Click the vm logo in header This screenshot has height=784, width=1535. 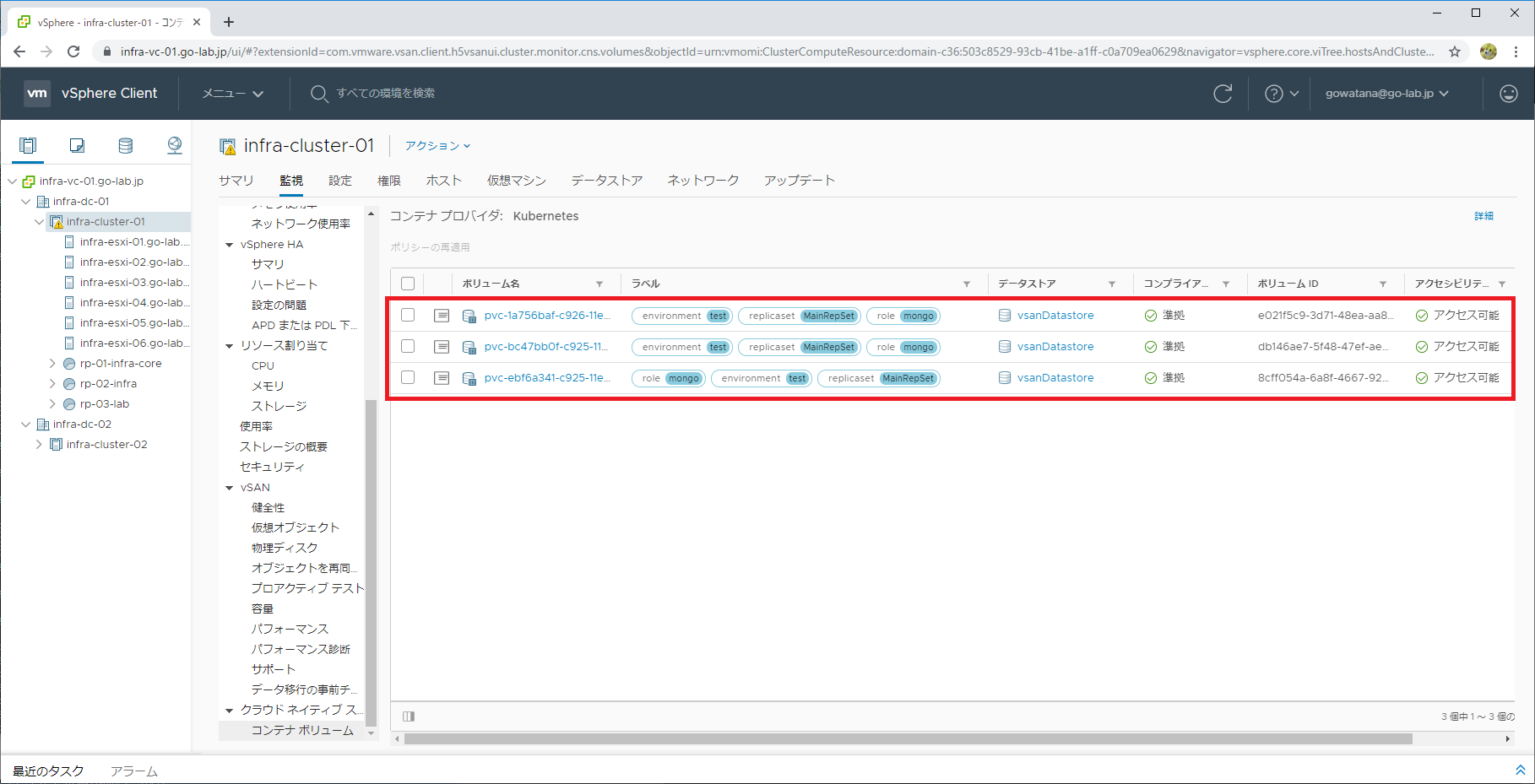[37, 93]
